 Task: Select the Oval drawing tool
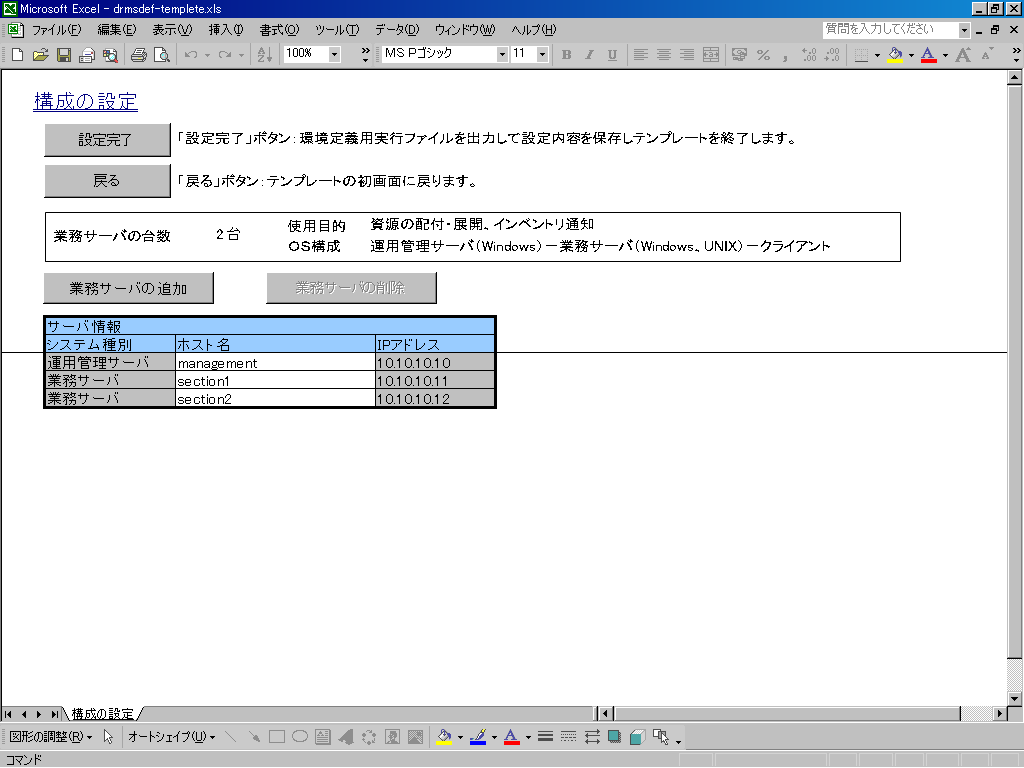pyautogui.click(x=299, y=737)
